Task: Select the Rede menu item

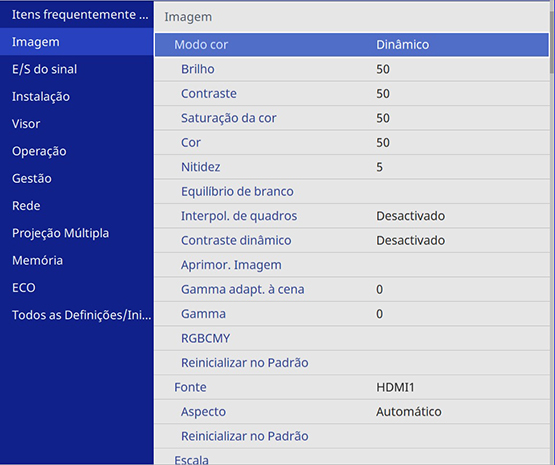Action: (76, 205)
